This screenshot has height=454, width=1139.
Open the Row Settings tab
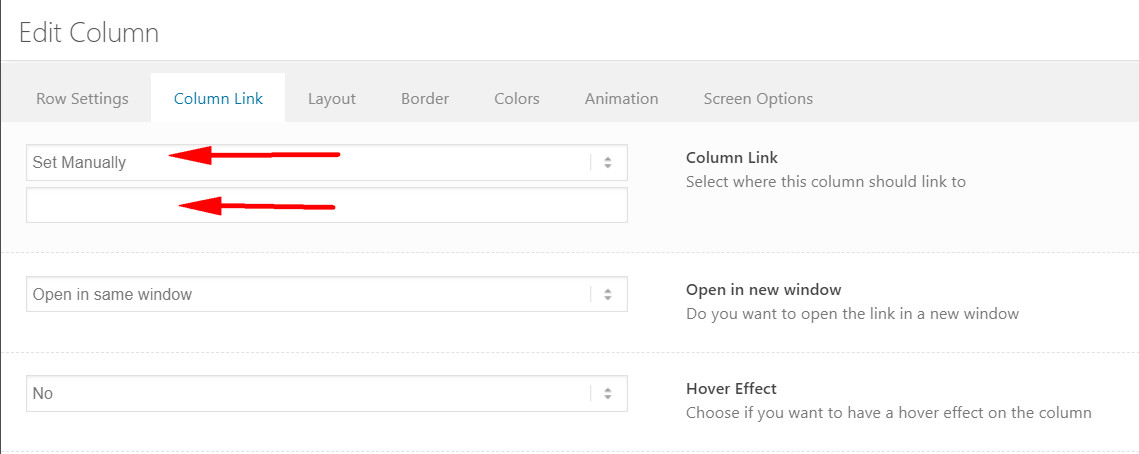[x=82, y=98]
